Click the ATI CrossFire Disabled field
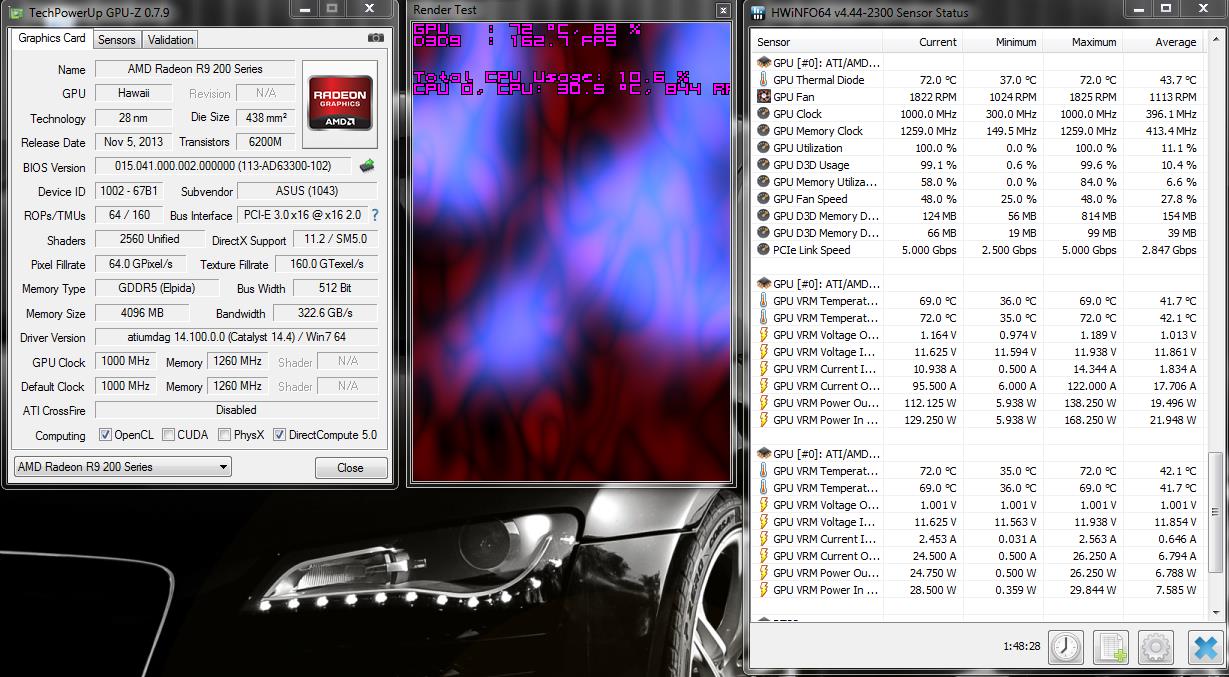Screen dimensions: 1229x677 (237, 410)
